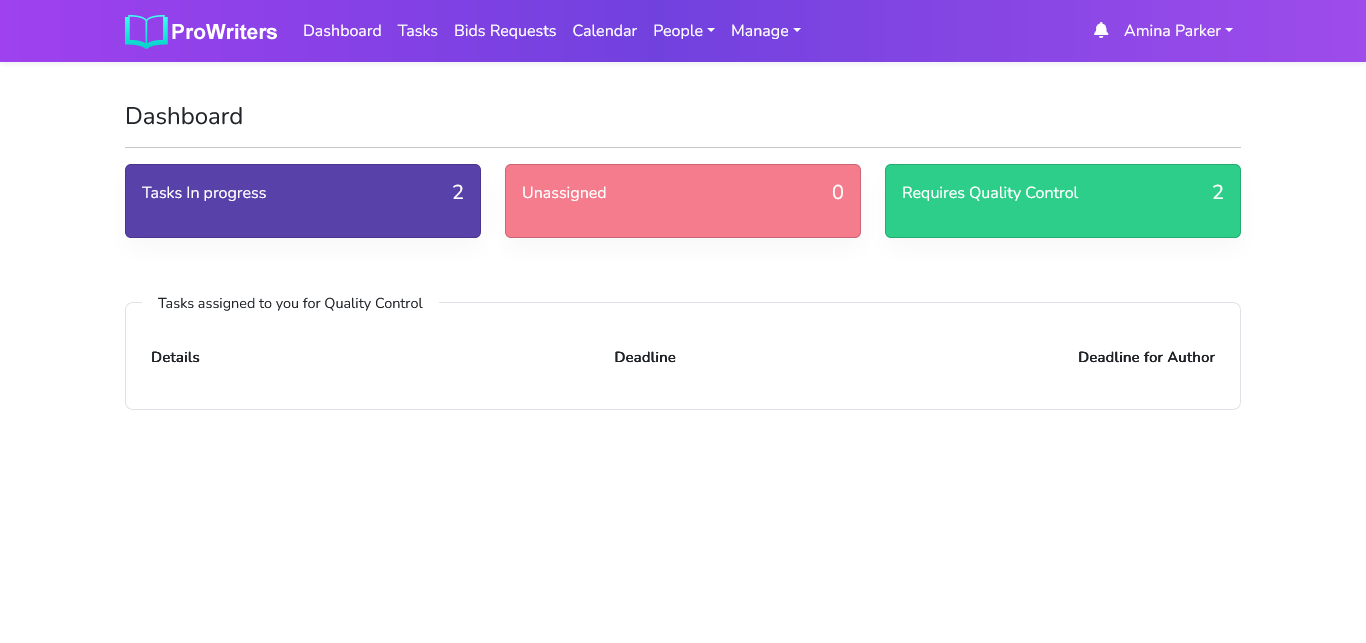
Task: Click the ProWriters book logo icon
Action: point(146,31)
